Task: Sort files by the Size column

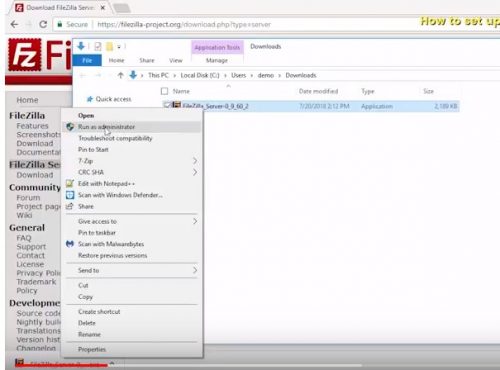Action: coord(428,91)
